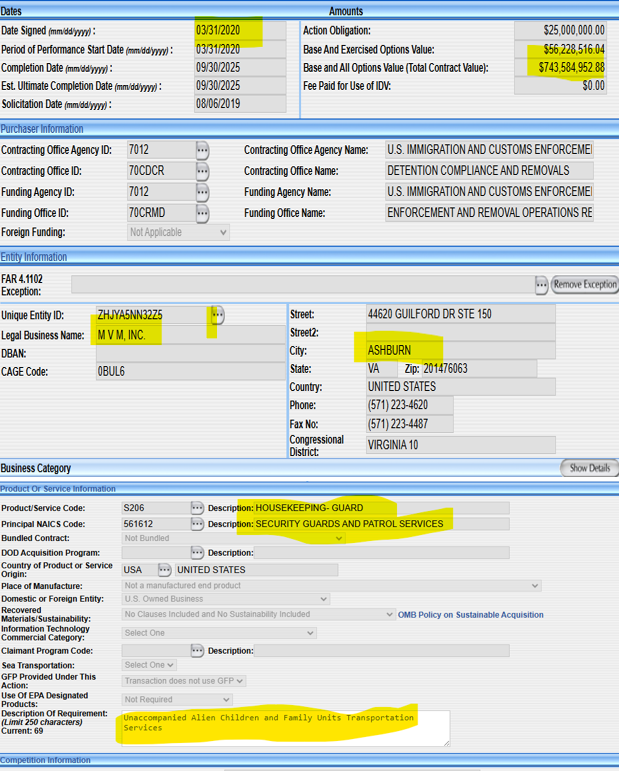The height and width of the screenshot is (772, 619).
Task: Expand Information Technology Commercial Category dropdown
Action: click(219, 633)
